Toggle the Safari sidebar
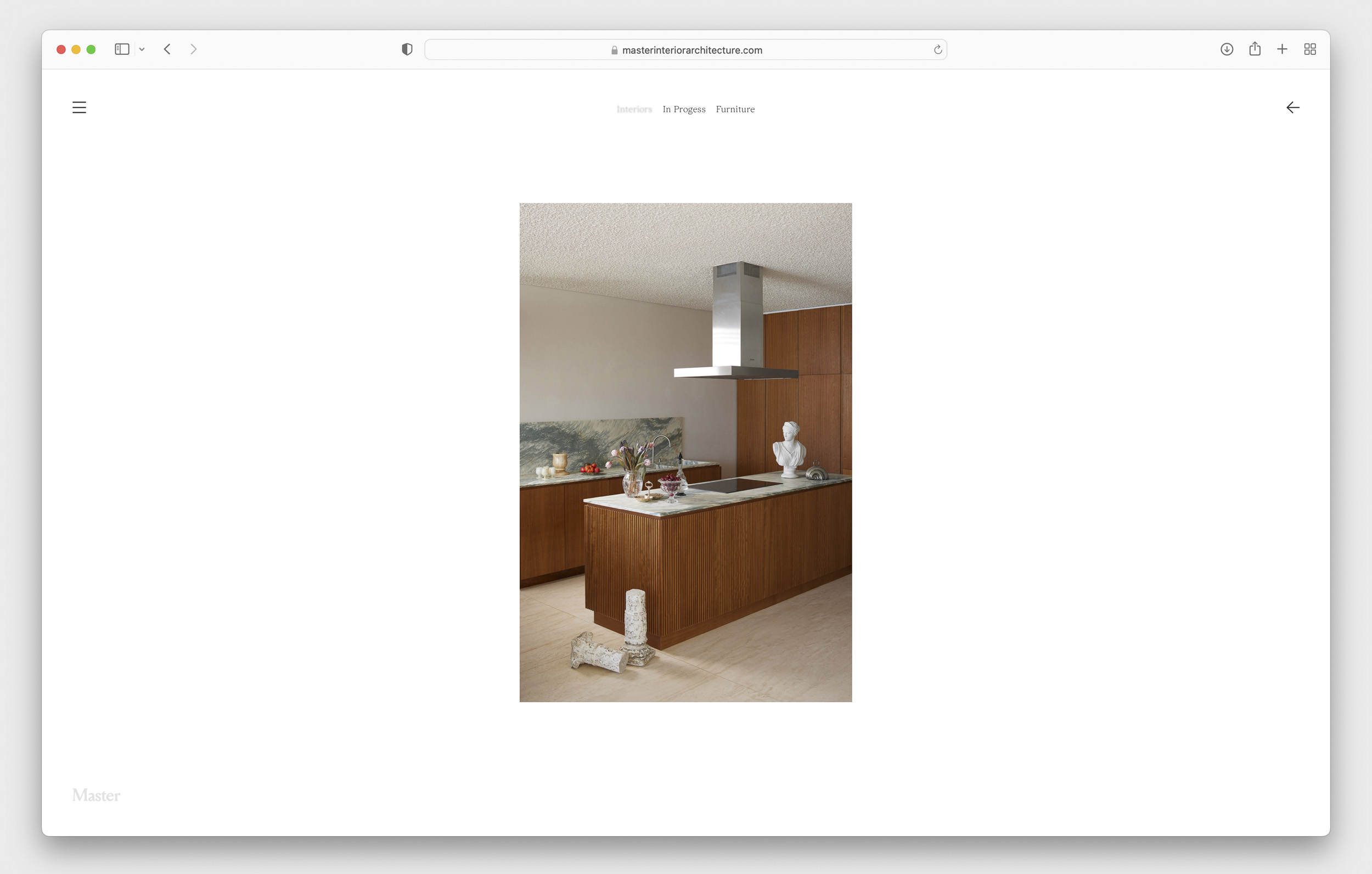 click(x=122, y=49)
